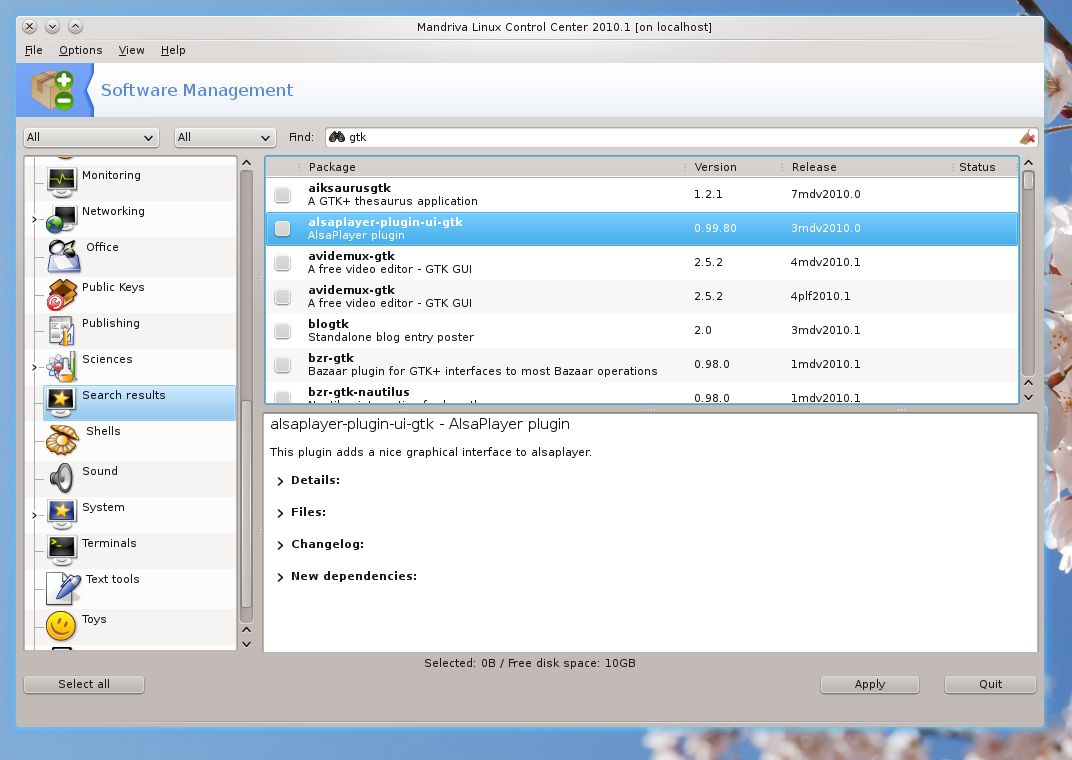Open the View menu
This screenshot has width=1072, height=760.
pos(131,50)
